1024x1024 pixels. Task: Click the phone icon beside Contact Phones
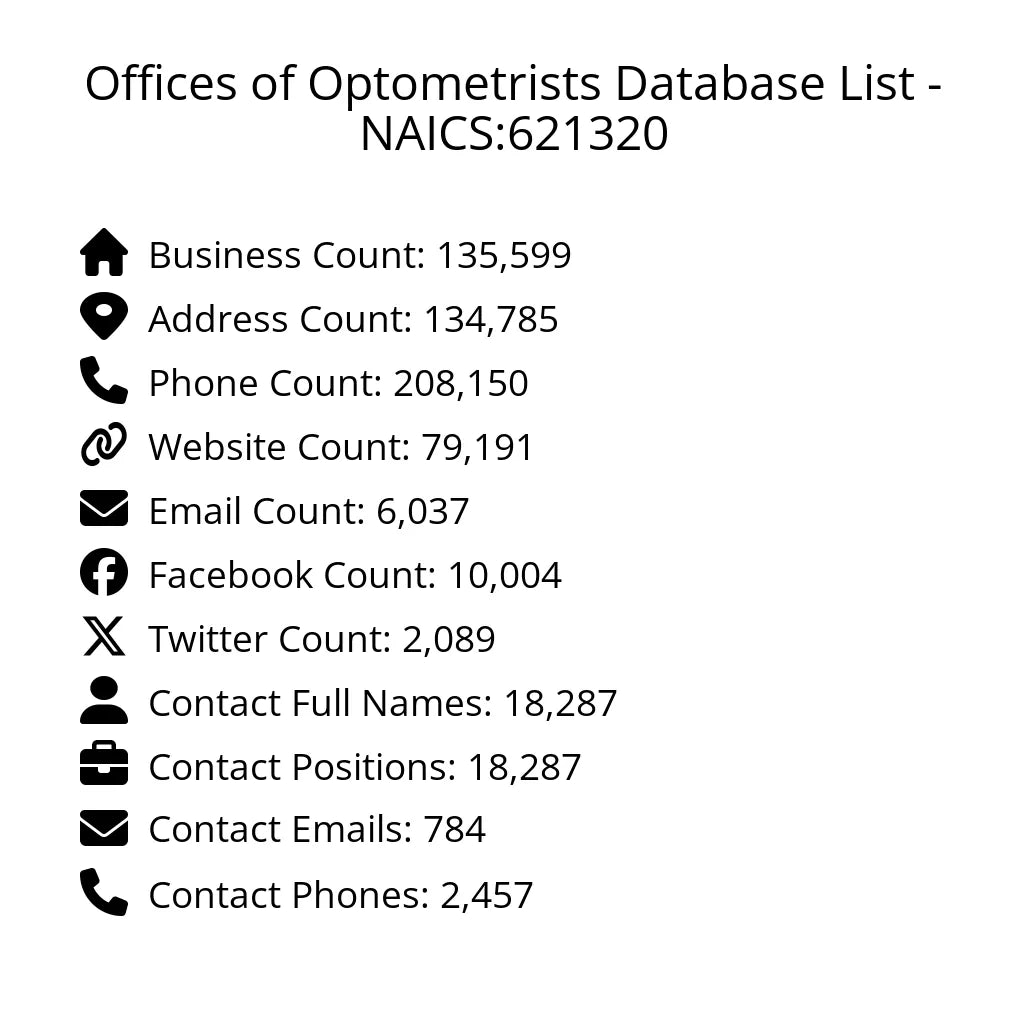[104, 893]
